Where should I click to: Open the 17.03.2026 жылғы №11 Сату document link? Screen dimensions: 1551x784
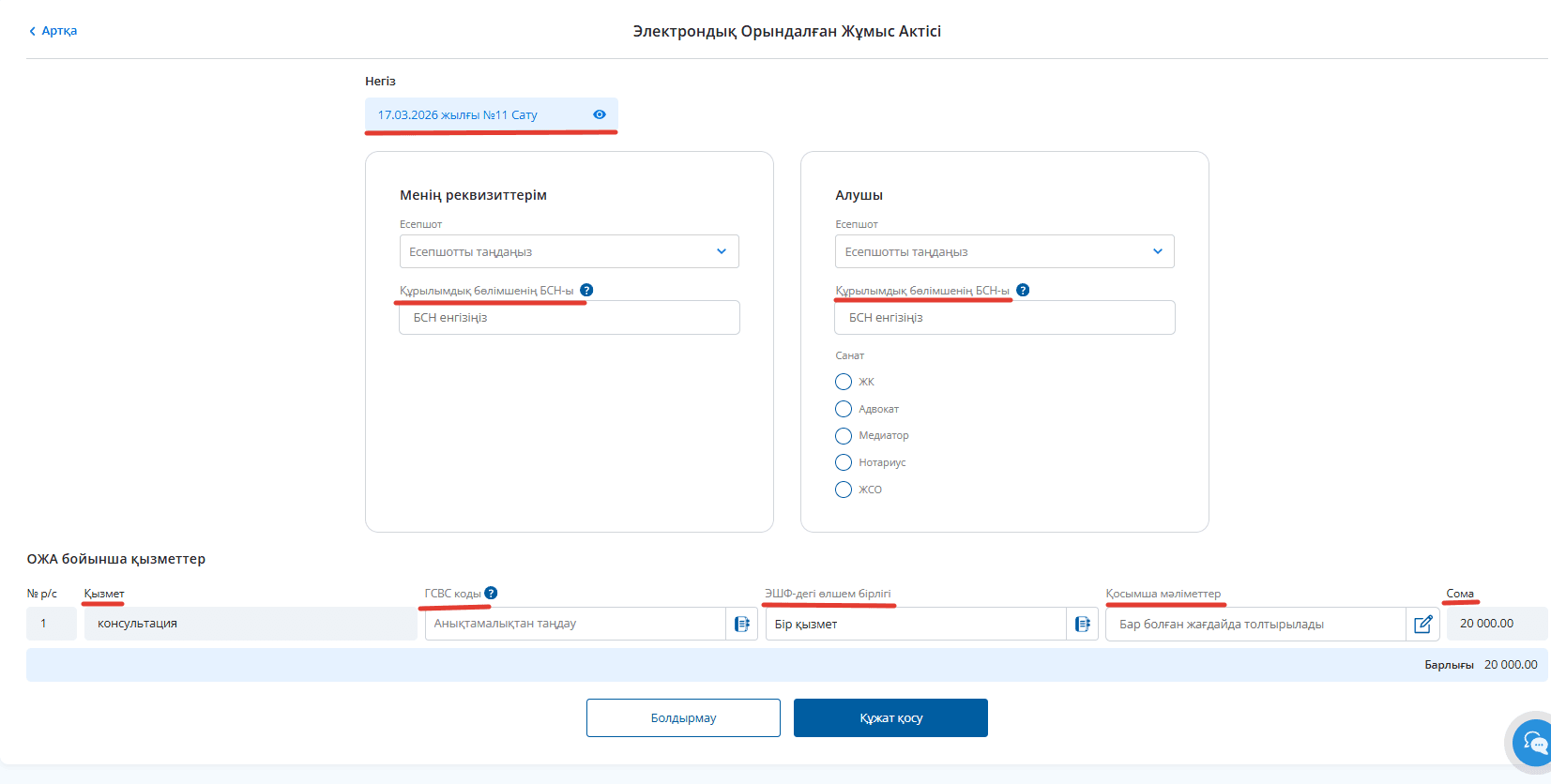pyautogui.click(x=458, y=115)
